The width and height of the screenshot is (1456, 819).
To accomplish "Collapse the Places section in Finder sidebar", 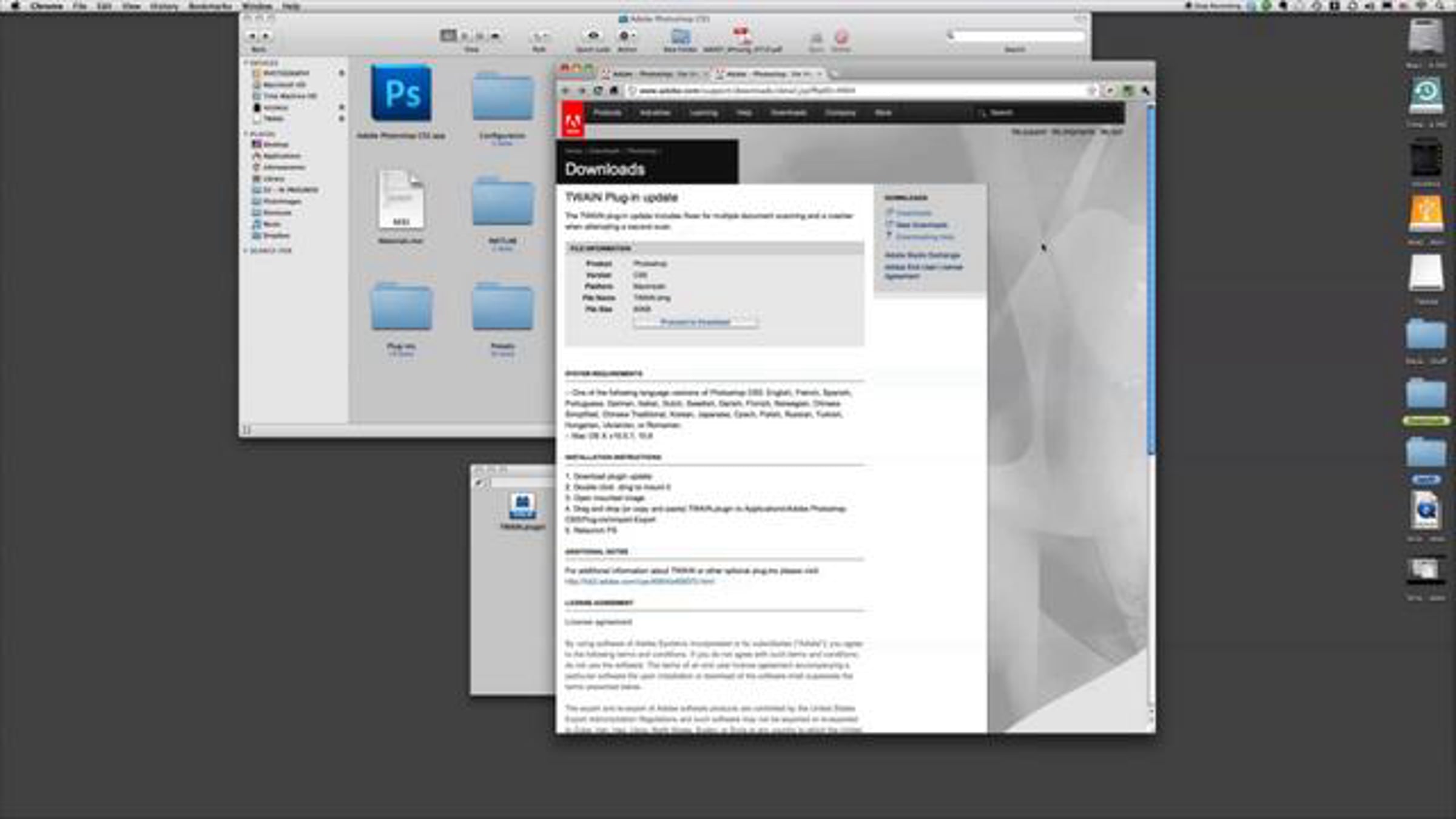I will 246,133.
